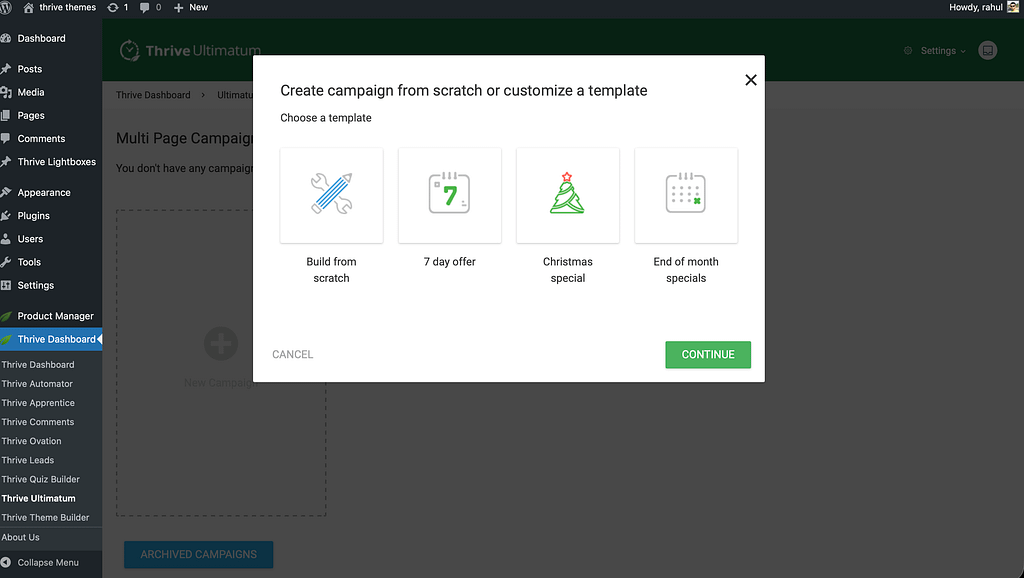The height and width of the screenshot is (578, 1024).
Task: Select End of month specials calendar icon
Action: (685, 195)
